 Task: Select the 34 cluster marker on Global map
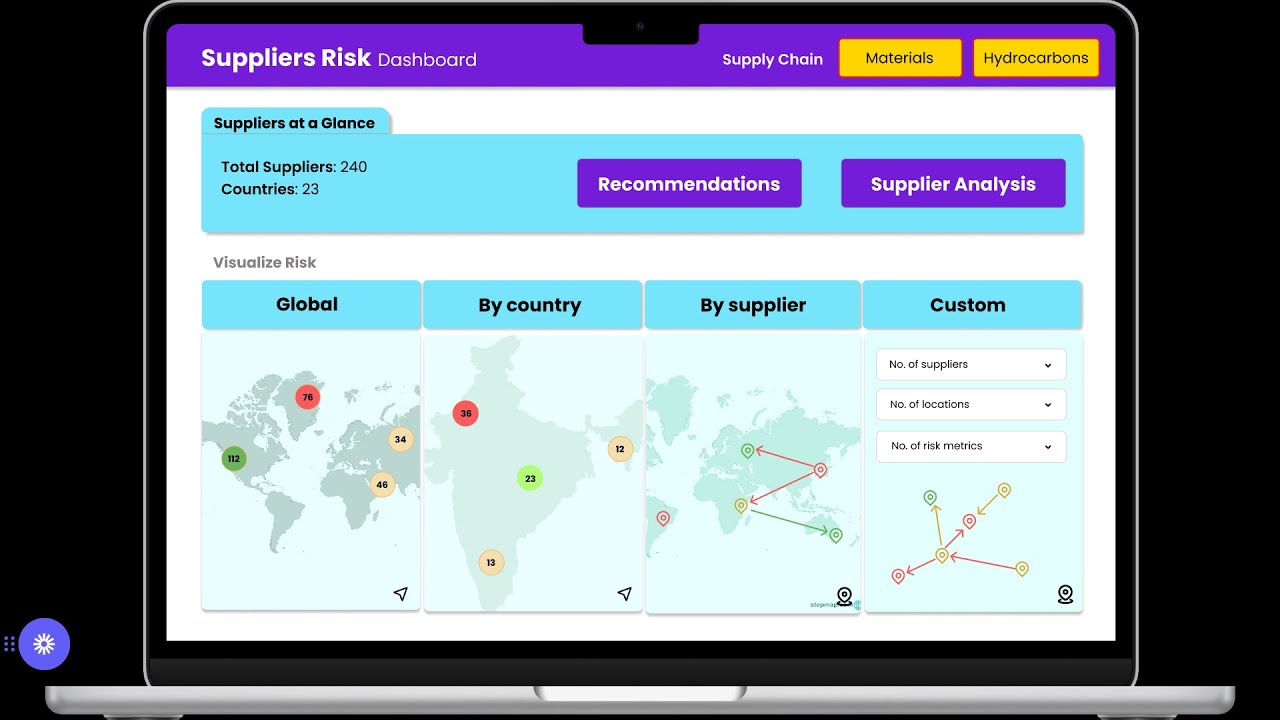tap(400, 439)
